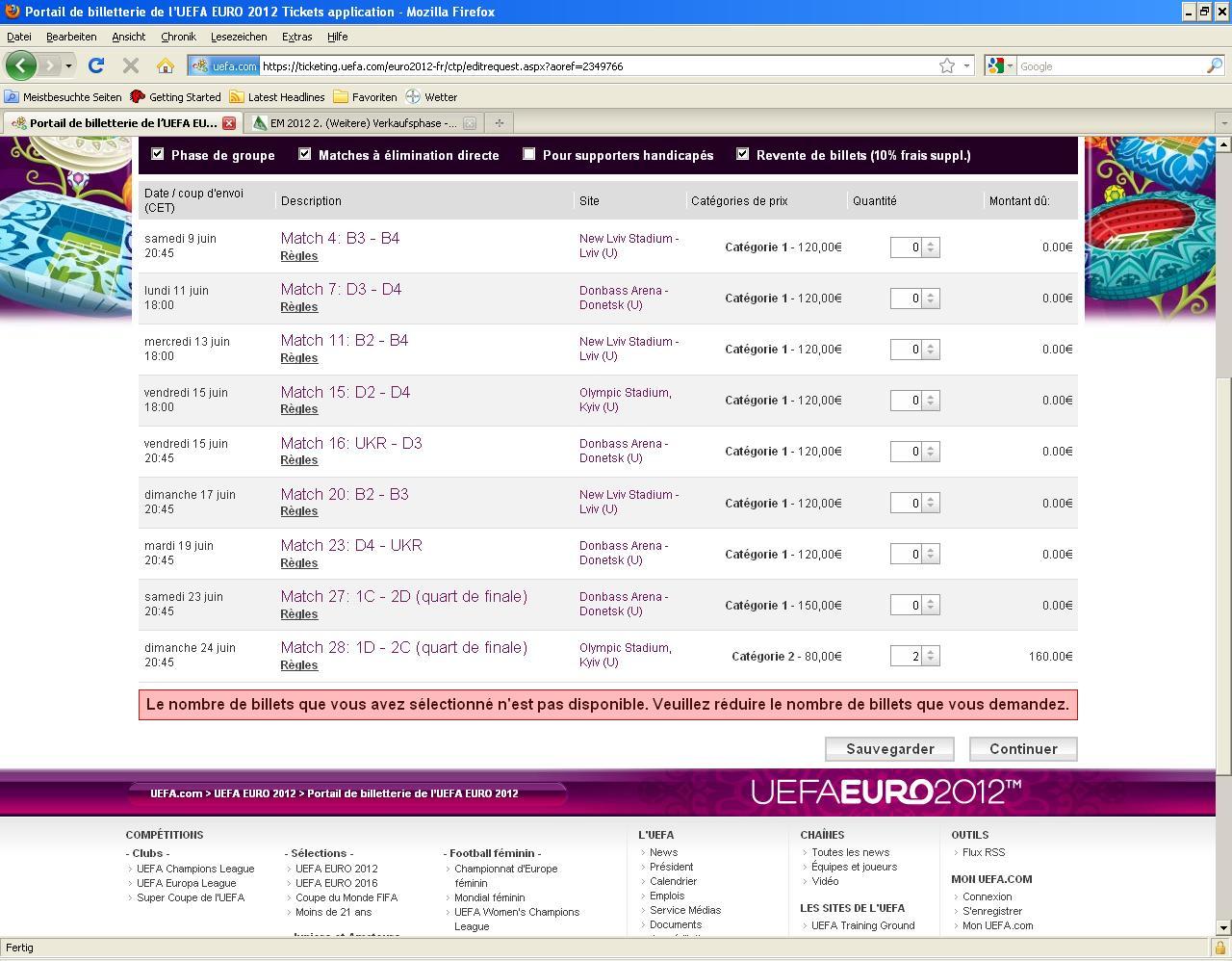Click the Match 28 quantity field
The height and width of the screenshot is (961, 1232).
pos(906,656)
